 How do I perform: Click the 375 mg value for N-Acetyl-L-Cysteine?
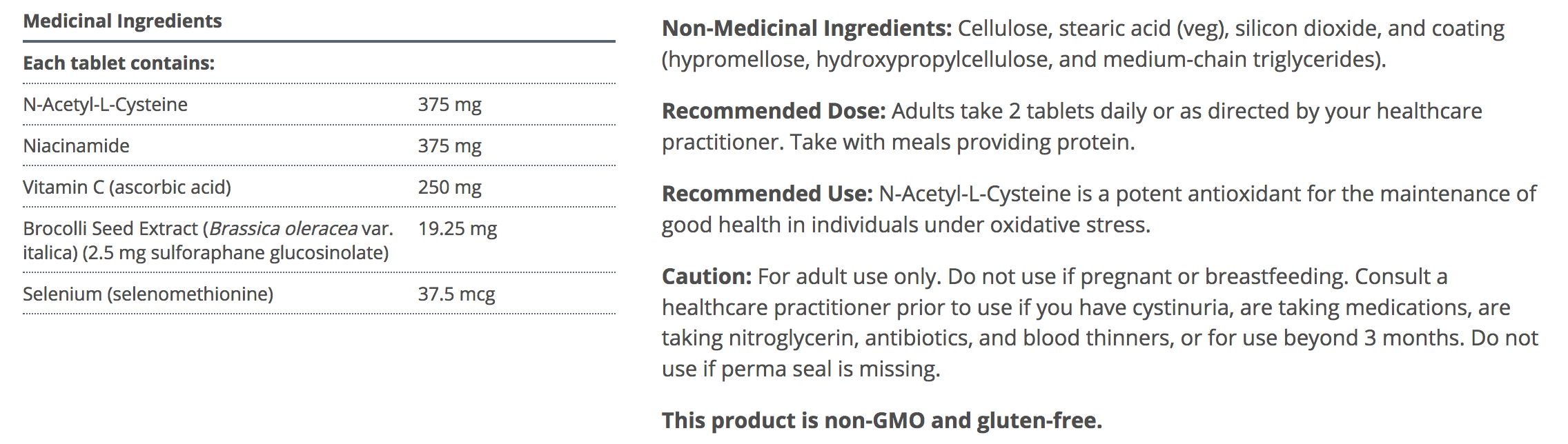tap(449, 105)
